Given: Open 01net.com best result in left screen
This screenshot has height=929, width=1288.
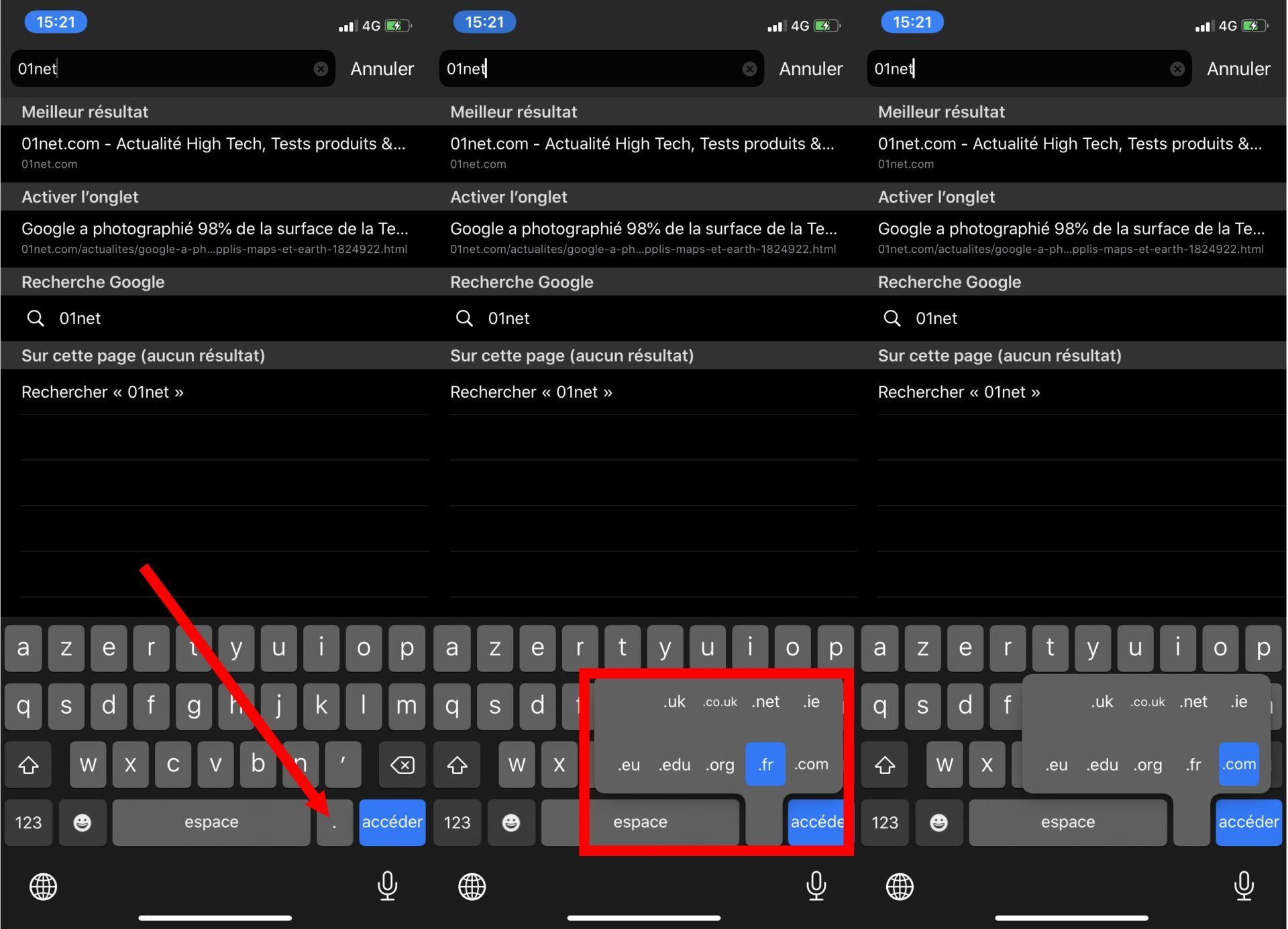Looking at the screenshot, I should point(215,153).
